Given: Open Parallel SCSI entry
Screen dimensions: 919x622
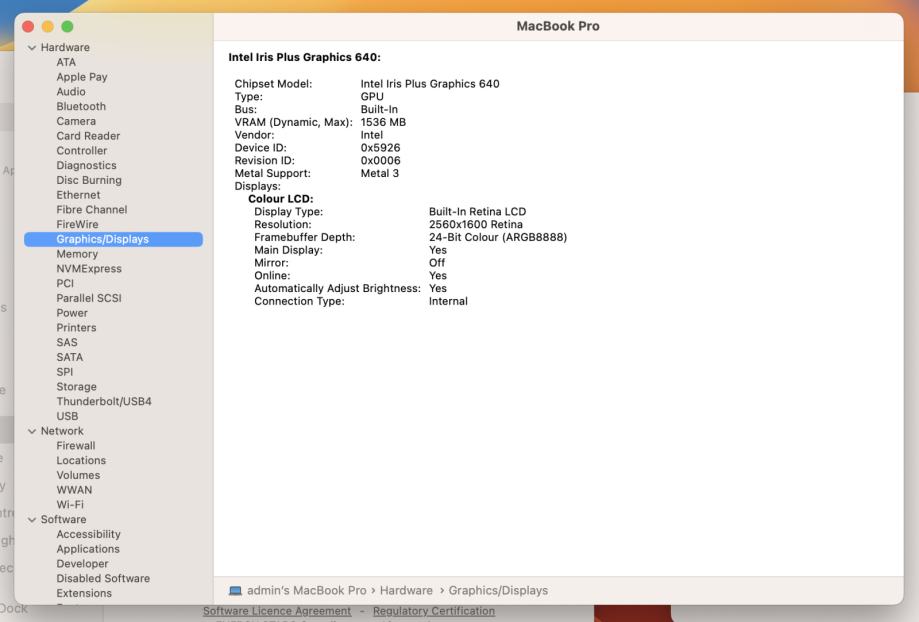Looking at the screenshot, I should (x=89, y=298).
